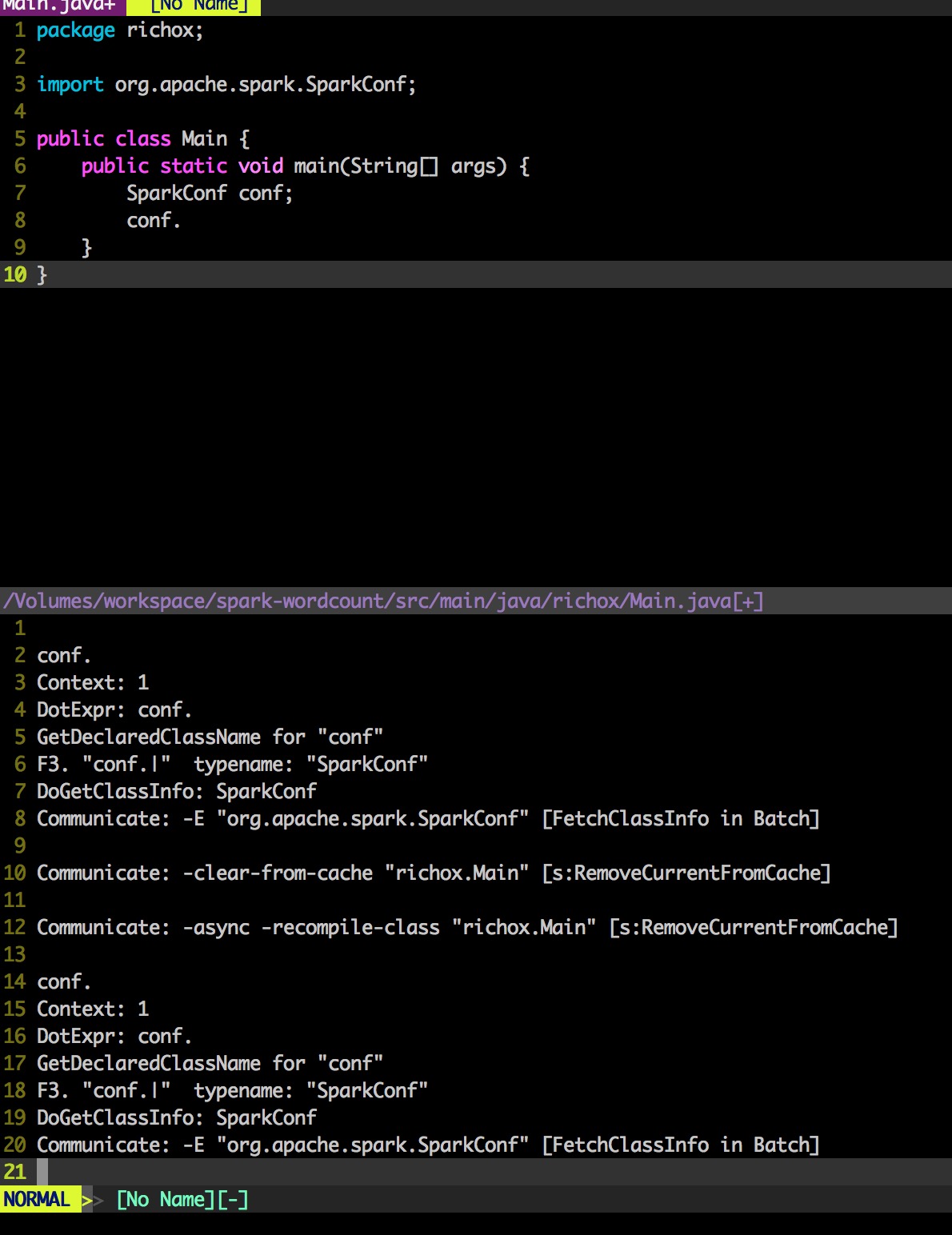Click the 'package richox;' line
This screenshot has width=952, height=1235.
pyautogui.click(x=120, y=30)
